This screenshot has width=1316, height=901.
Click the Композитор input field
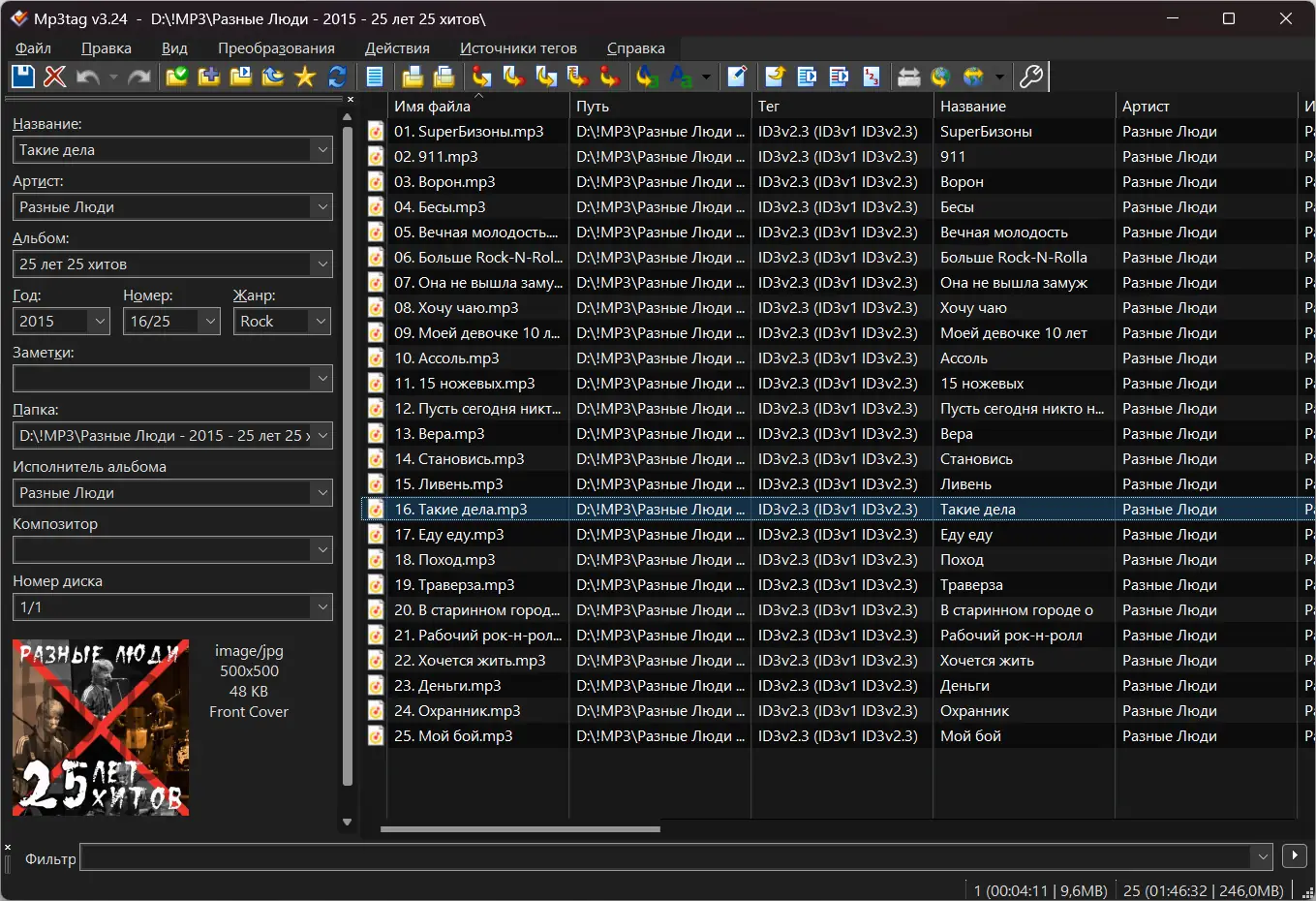[x=163, y=550]
